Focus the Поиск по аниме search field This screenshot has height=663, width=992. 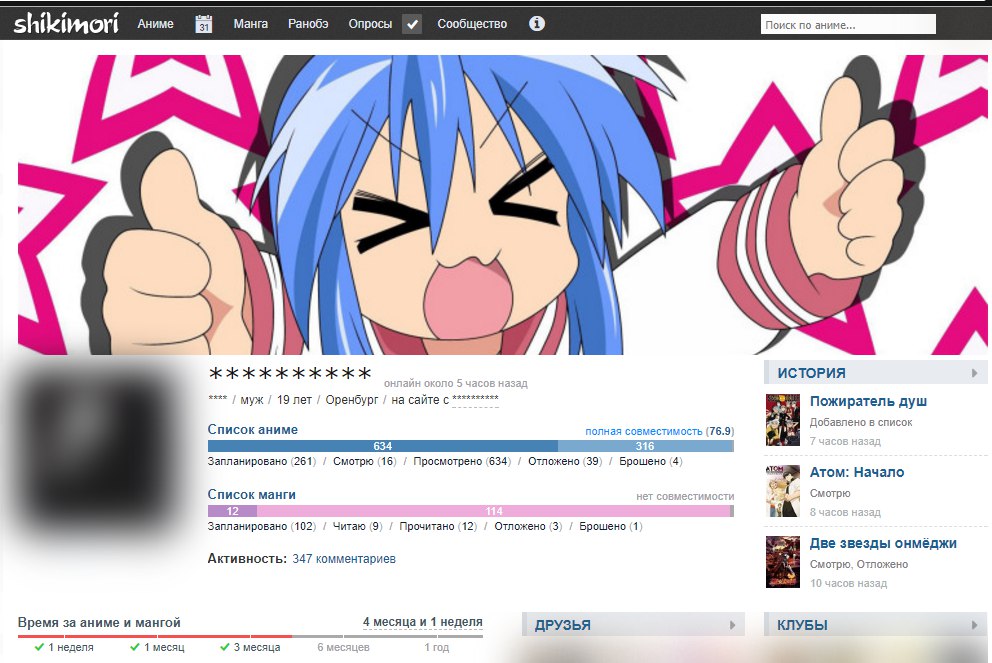click(x=848, y=25)
